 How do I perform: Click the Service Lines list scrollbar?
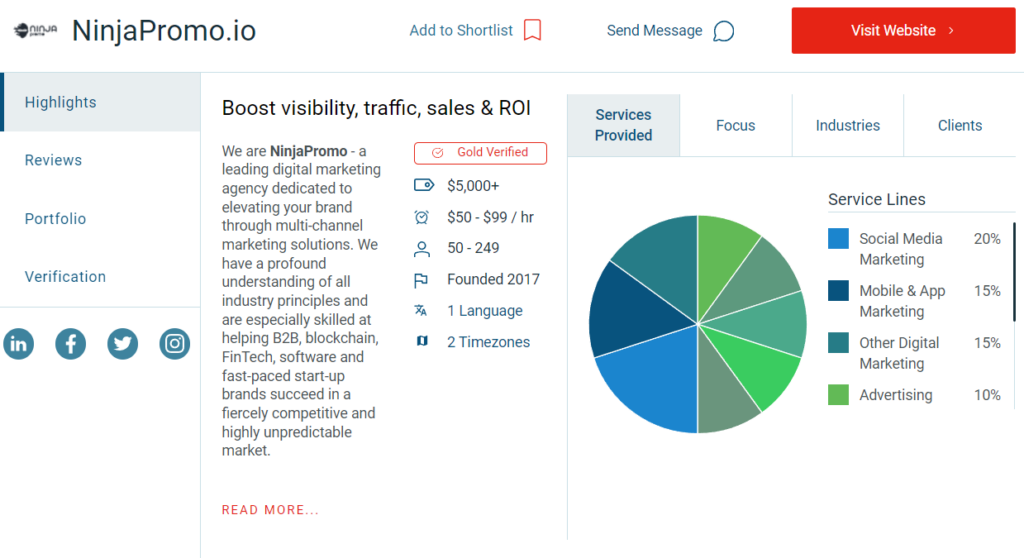click(1014, 272)
